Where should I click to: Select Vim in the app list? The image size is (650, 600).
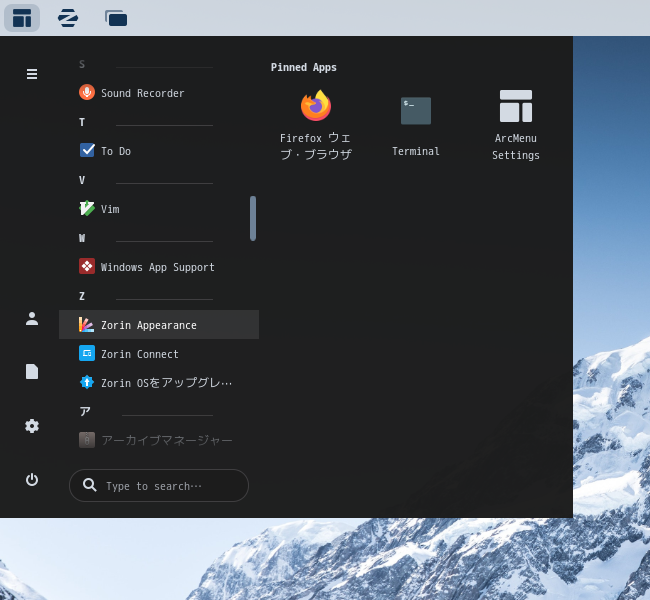tap(159, 209)
